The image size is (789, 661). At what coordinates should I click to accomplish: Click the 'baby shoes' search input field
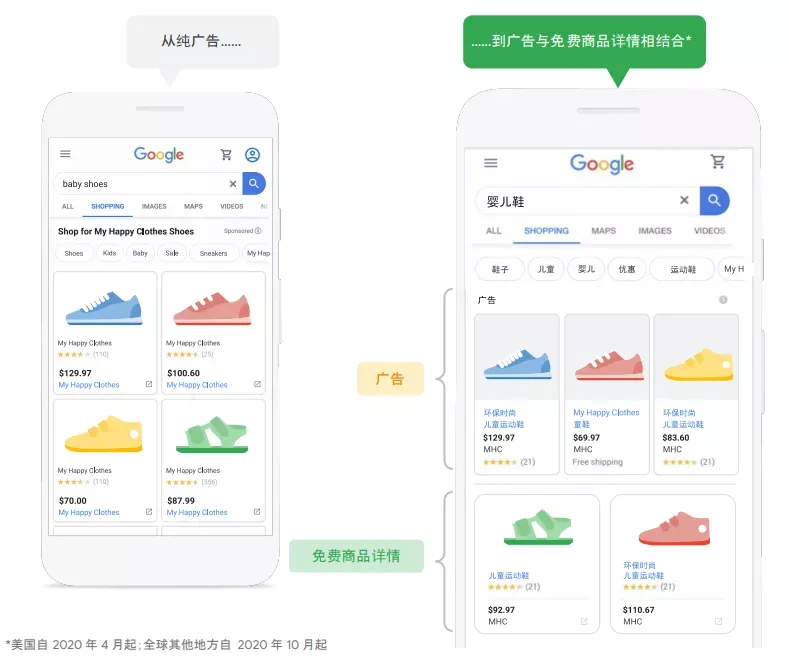tap(143, 184)
